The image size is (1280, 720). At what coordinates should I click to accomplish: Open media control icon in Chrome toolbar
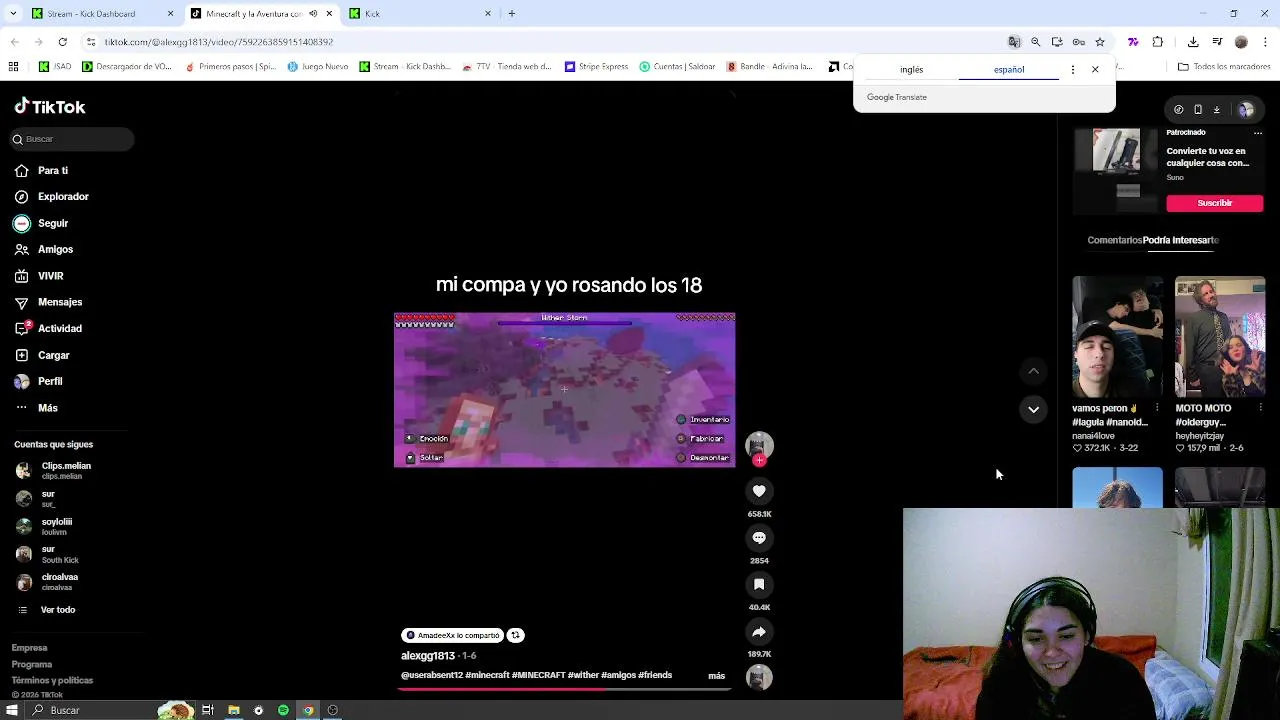pos(1217,42)
